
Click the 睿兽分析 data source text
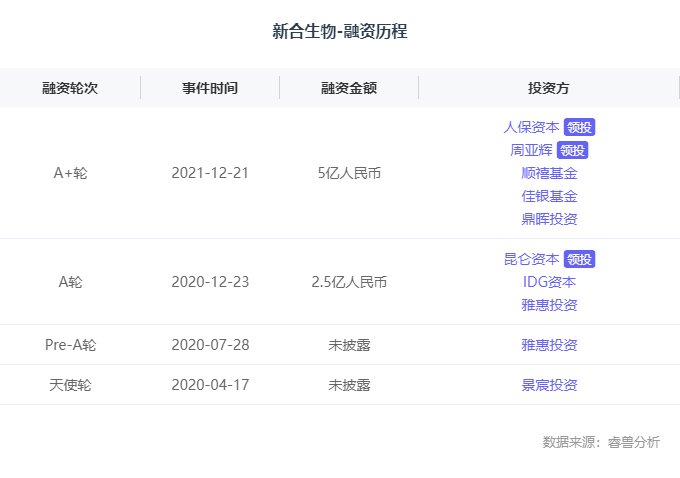[x=633, y=442]
